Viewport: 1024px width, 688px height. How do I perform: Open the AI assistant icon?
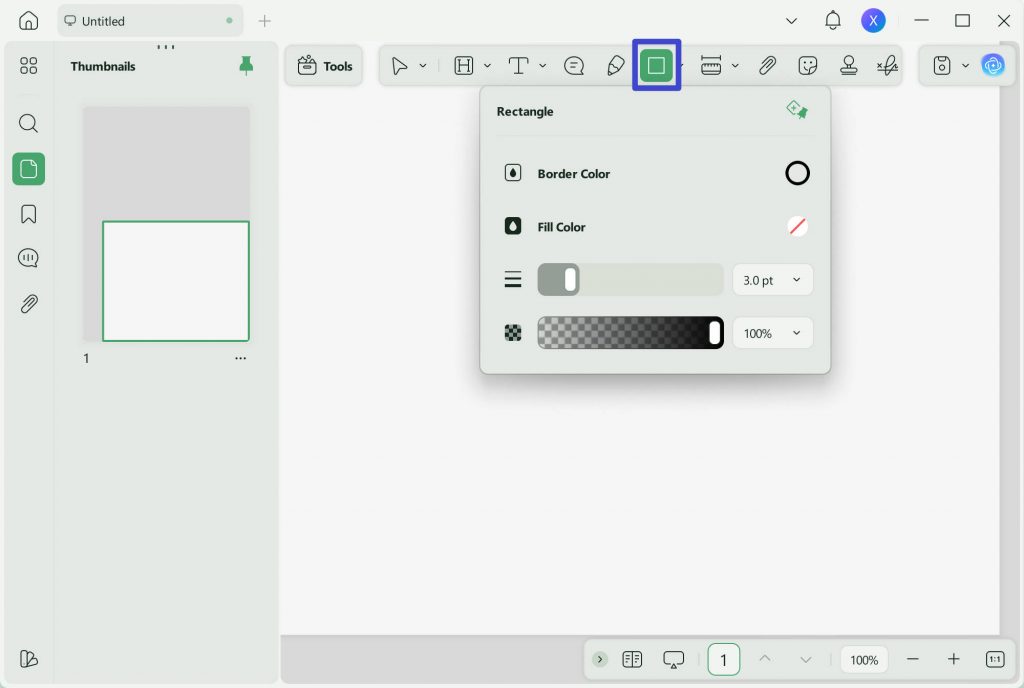pos(993,65)
